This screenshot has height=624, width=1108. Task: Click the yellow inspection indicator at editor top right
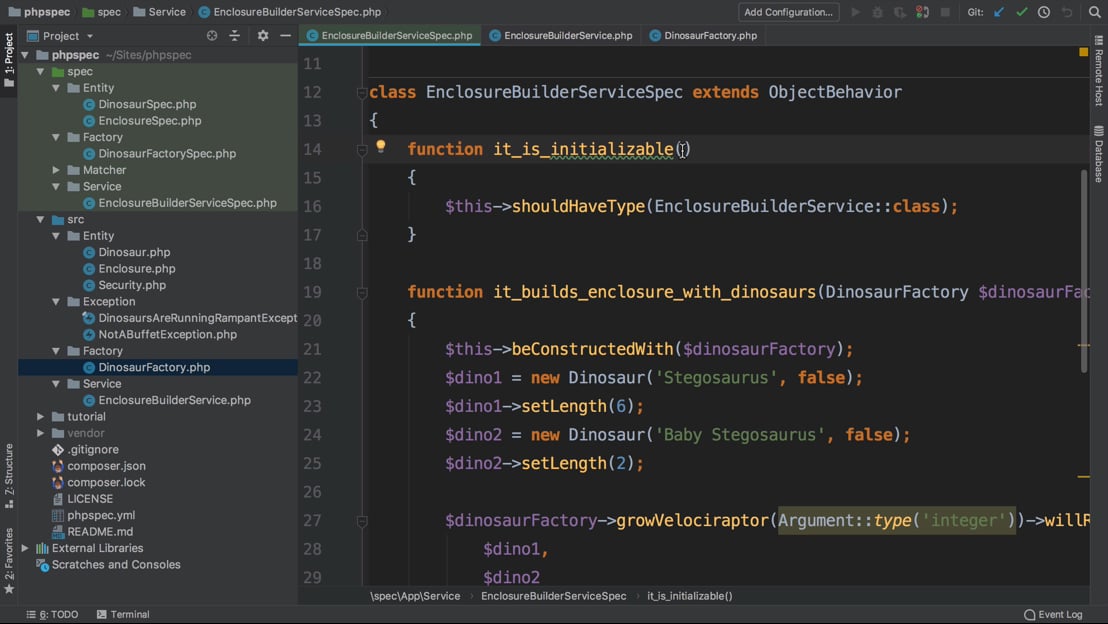(1083, 52)
